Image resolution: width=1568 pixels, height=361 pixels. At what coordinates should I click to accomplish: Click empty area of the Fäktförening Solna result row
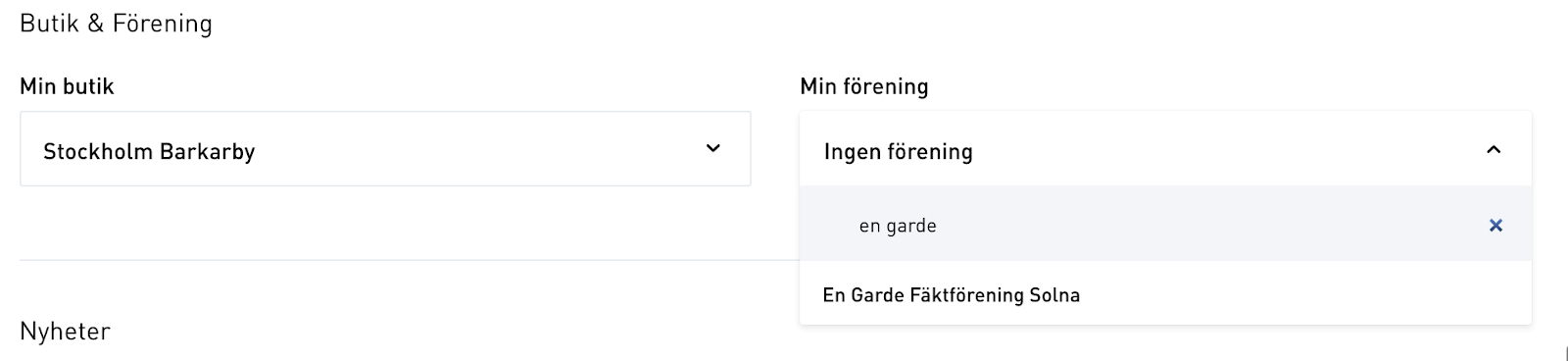pos(1303,295)
